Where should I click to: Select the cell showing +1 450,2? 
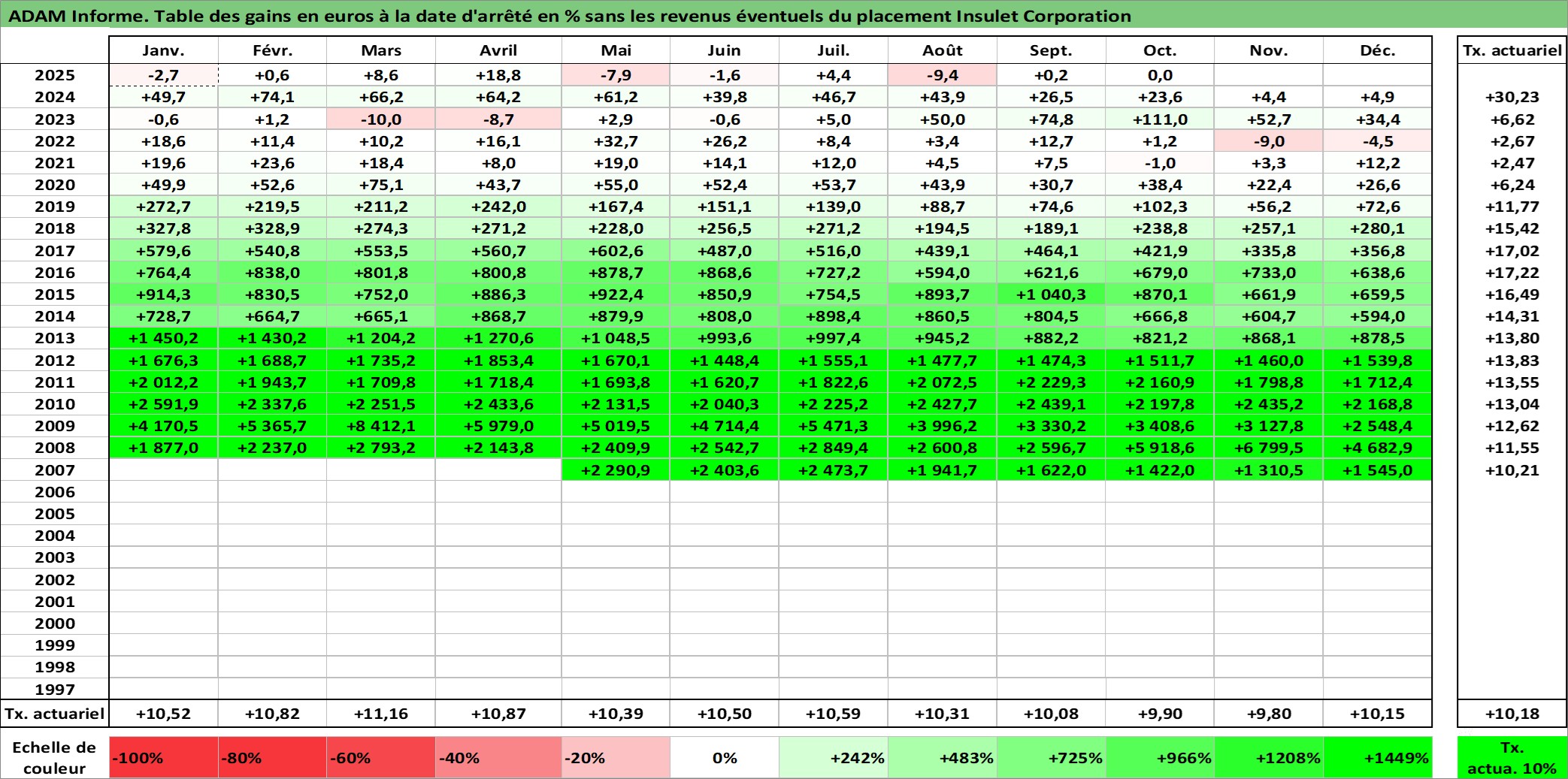point(163,338)
